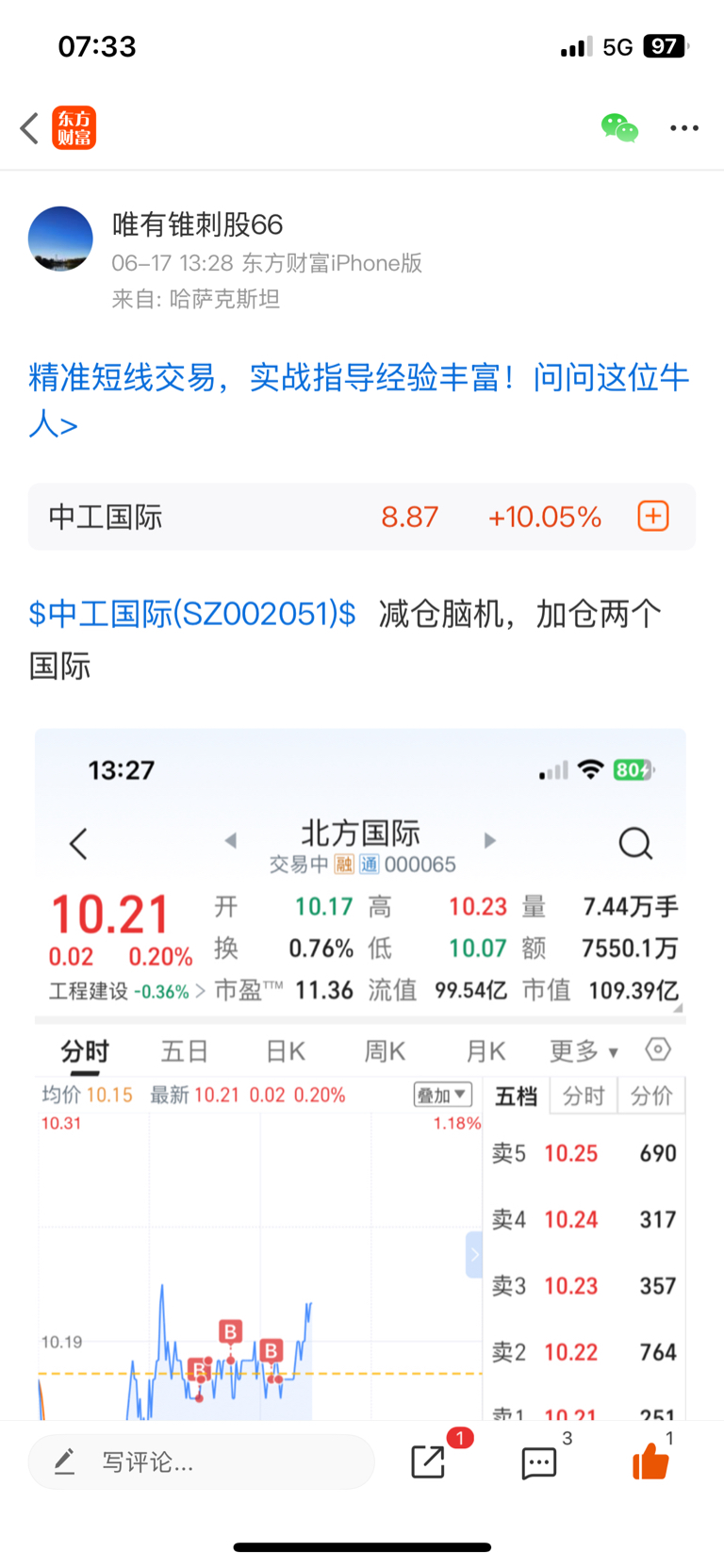Tap the search magnifier in screenshot
The height and width of the screenshot is (1568, 724).
click(635, 843)
